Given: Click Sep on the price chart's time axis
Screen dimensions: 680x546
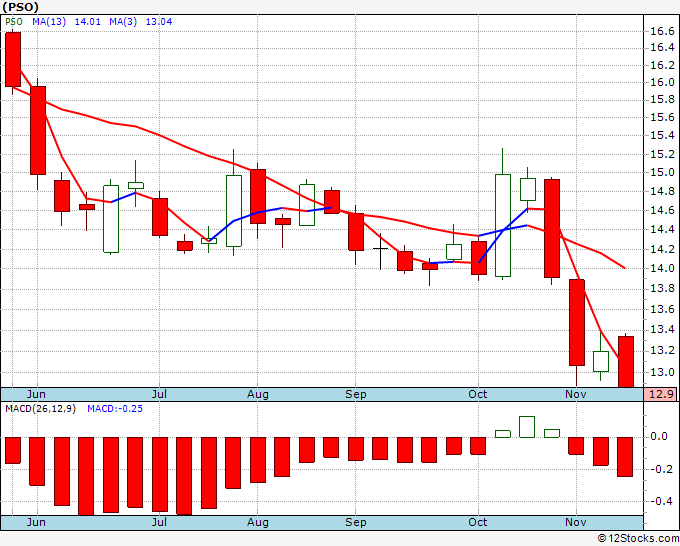Looking at the screenshot, I should click(356, 394).
